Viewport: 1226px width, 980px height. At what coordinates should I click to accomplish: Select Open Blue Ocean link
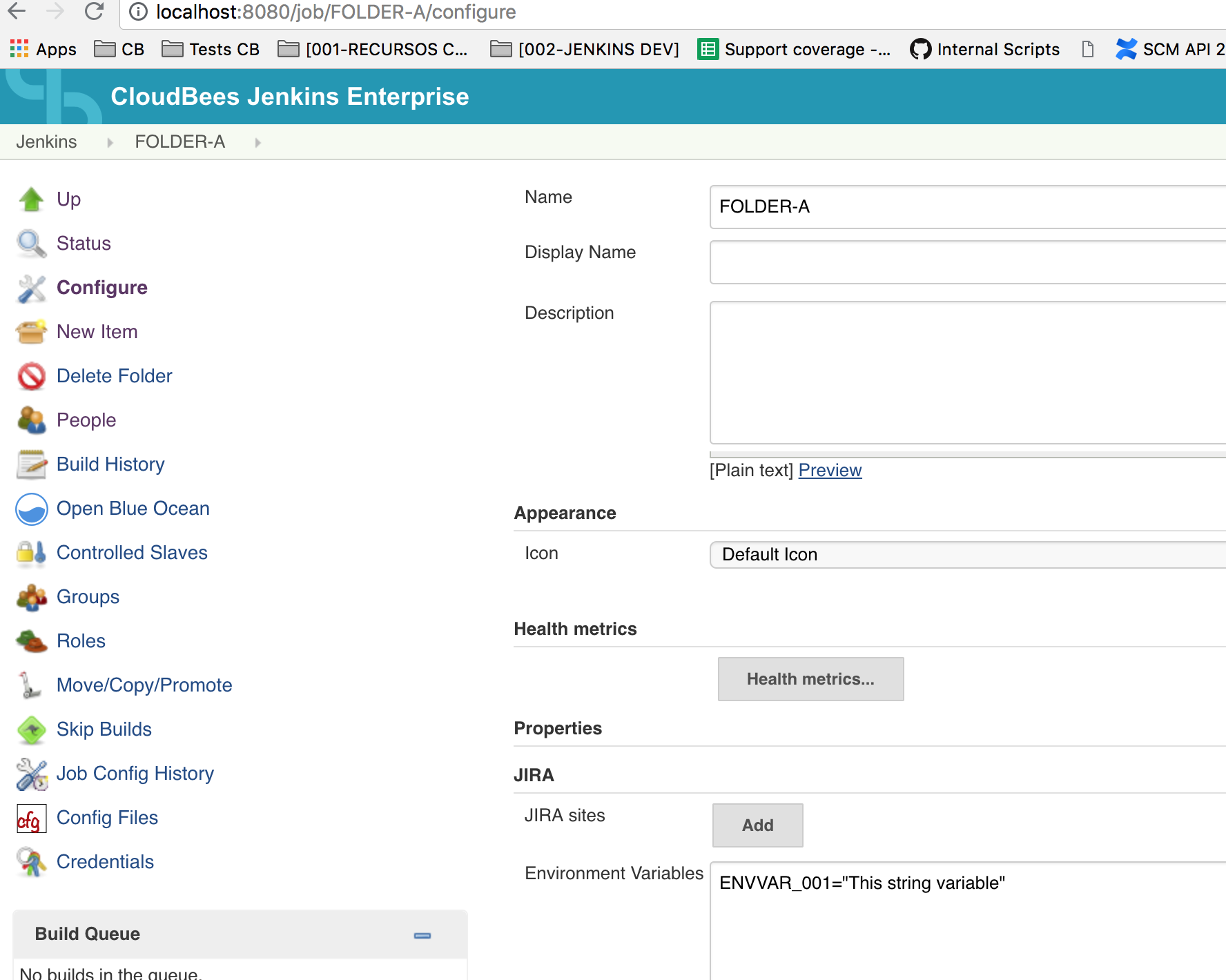[x=133, y=509]
